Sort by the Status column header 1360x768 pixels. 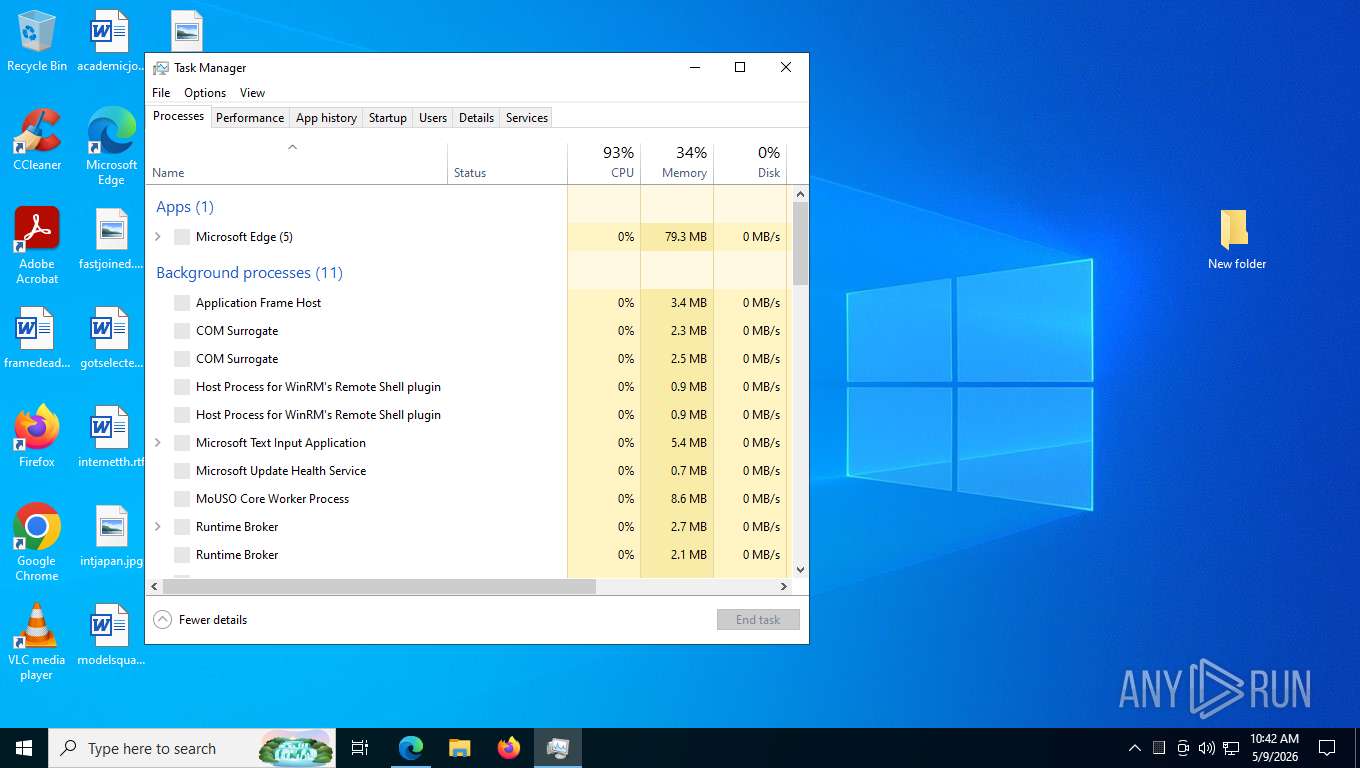(507, 164)
